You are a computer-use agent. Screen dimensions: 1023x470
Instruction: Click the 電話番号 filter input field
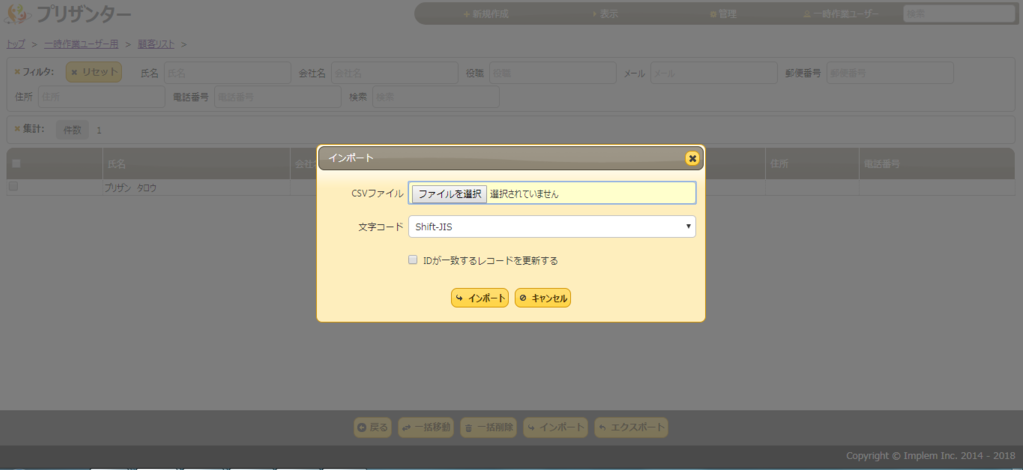[278, 97]
